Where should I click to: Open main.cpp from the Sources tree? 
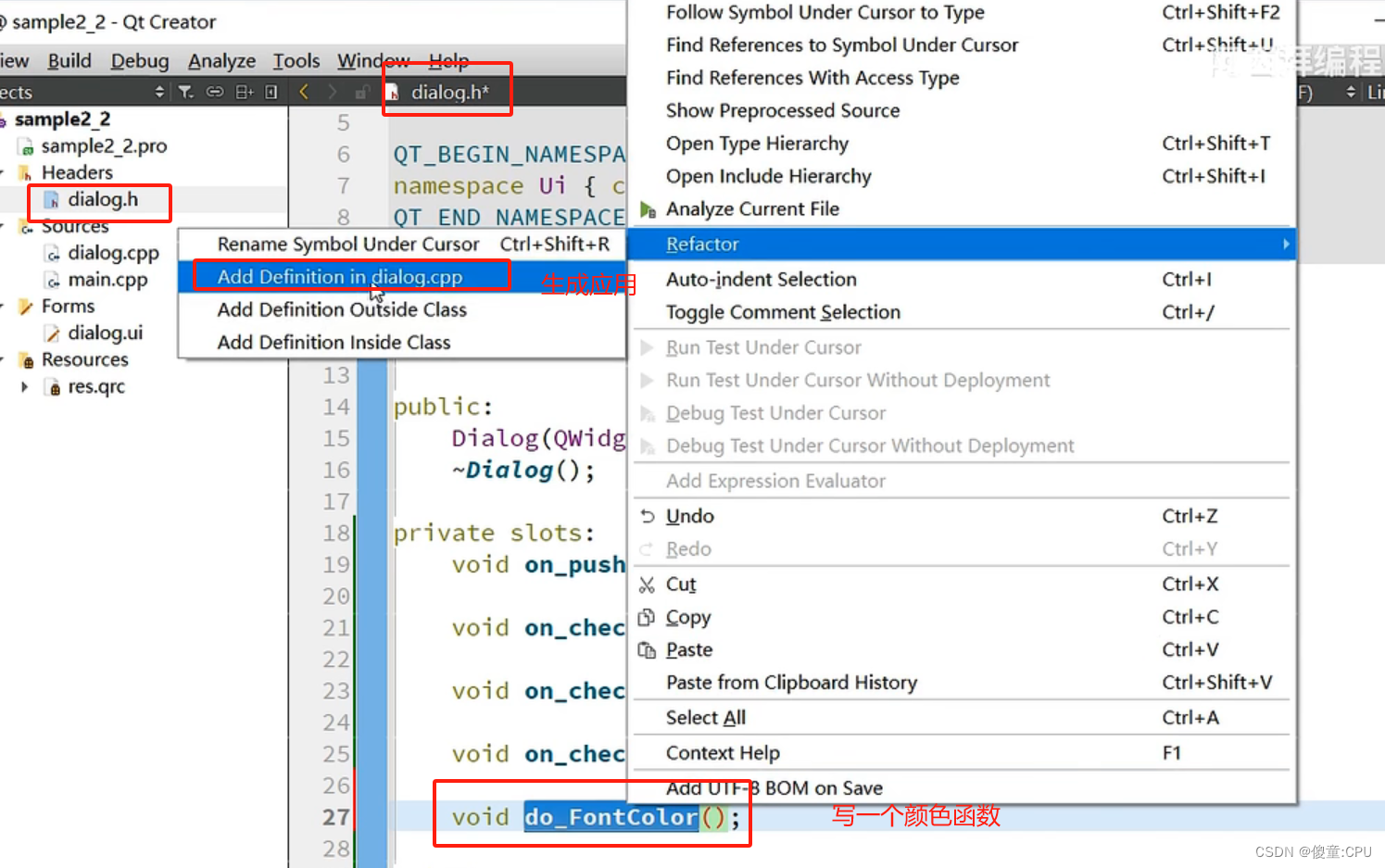pyautogui.click(x=107, y=280)
